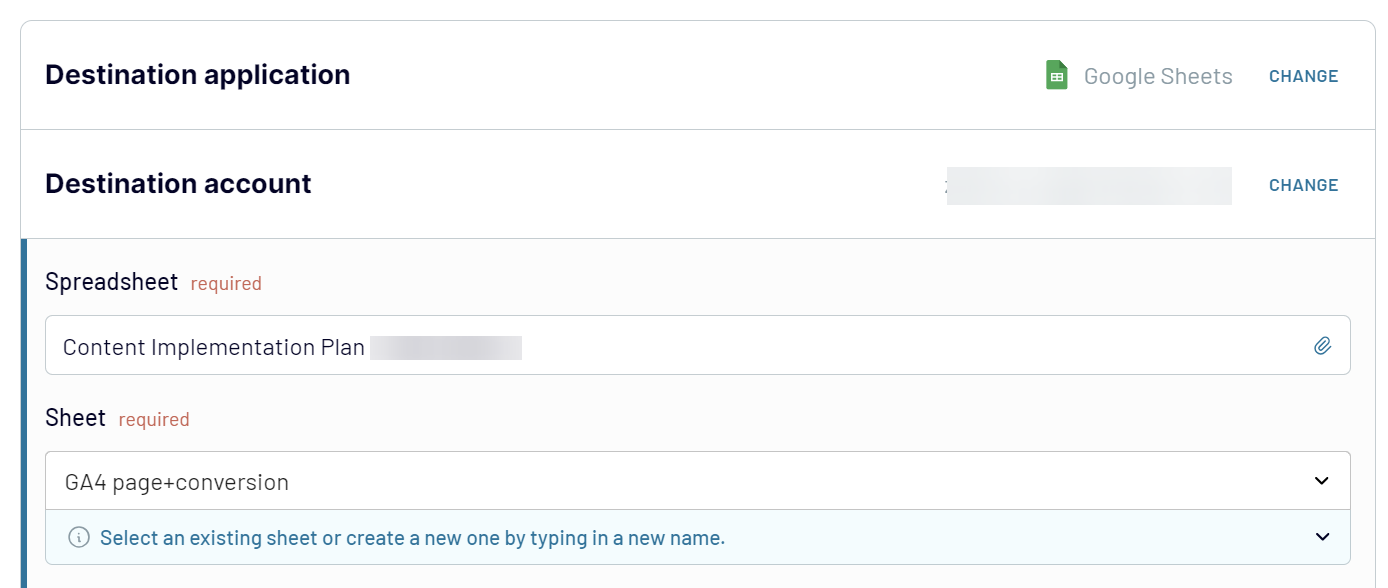The image size is (1388, 588).
Task: Click the info circle icon beside the hint
Action: pyautogui.click(x=78, y=538)
